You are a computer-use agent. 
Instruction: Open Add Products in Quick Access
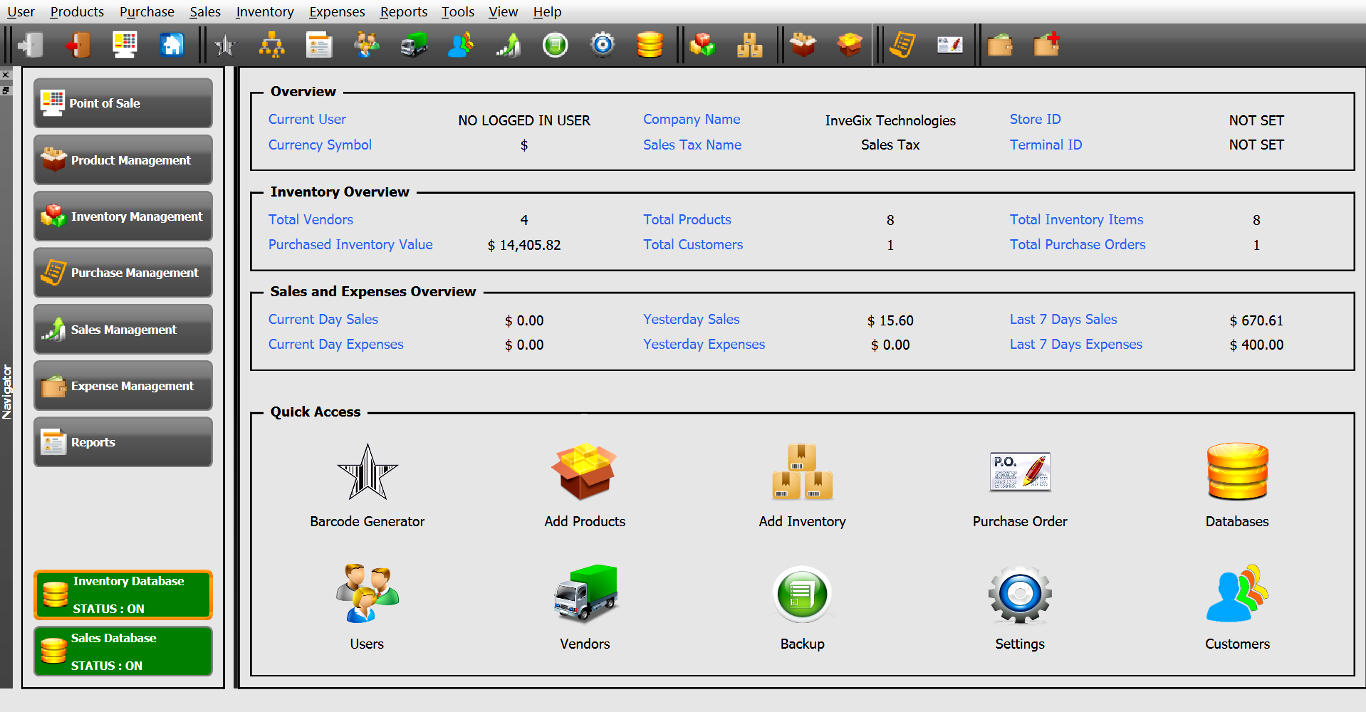[x=584, y=485]
